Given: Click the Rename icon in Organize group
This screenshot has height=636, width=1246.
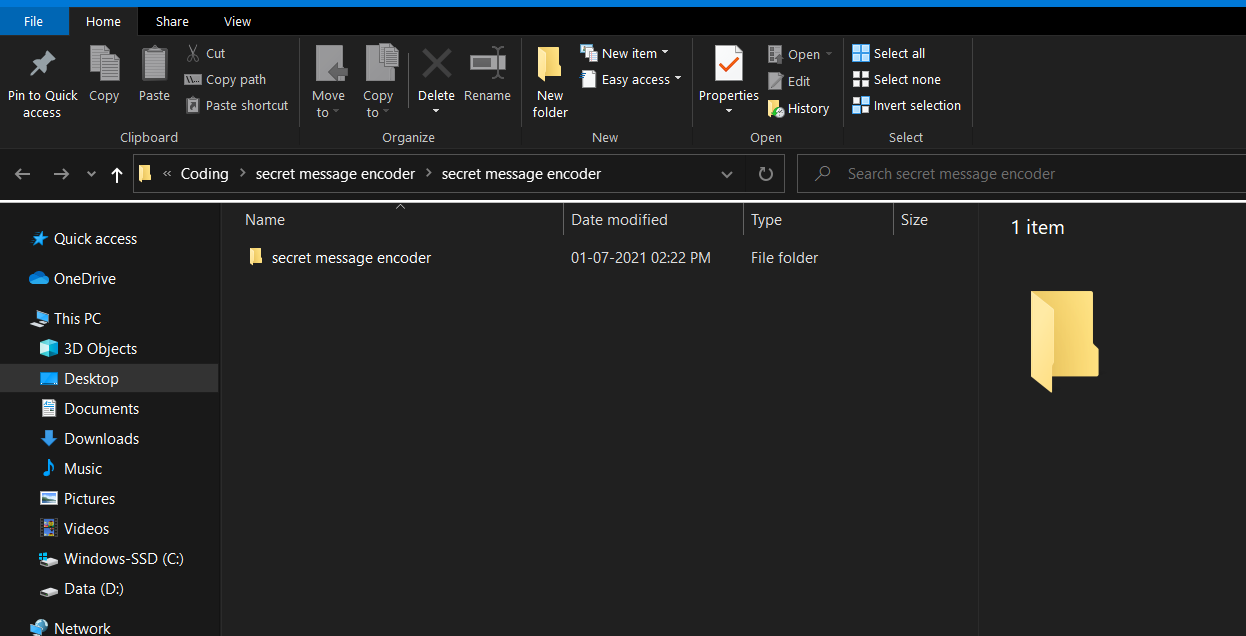Looking at the screenshot, I should click(x=487, y=65).
